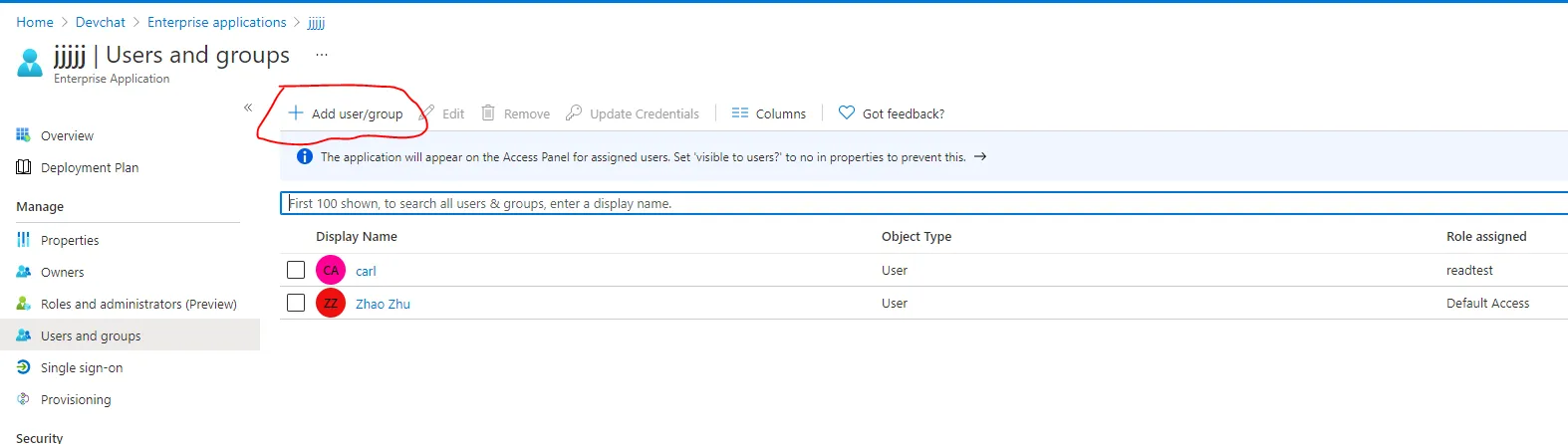The image size is (1568, 444).
Task: Click the Add user/group plus icon
Action: (296, 113)
